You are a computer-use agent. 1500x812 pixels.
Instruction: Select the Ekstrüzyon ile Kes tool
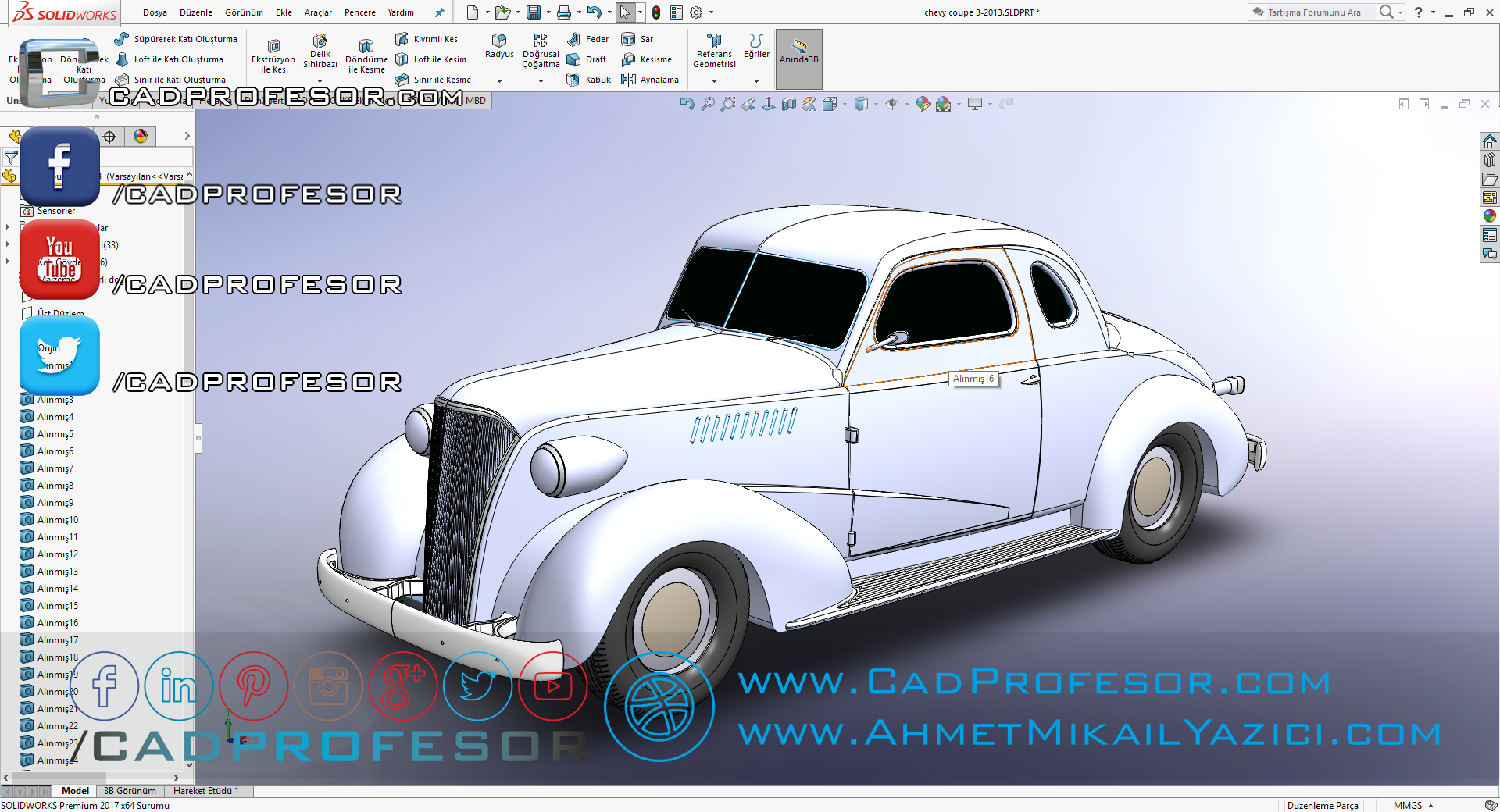[x=273, y=56]
